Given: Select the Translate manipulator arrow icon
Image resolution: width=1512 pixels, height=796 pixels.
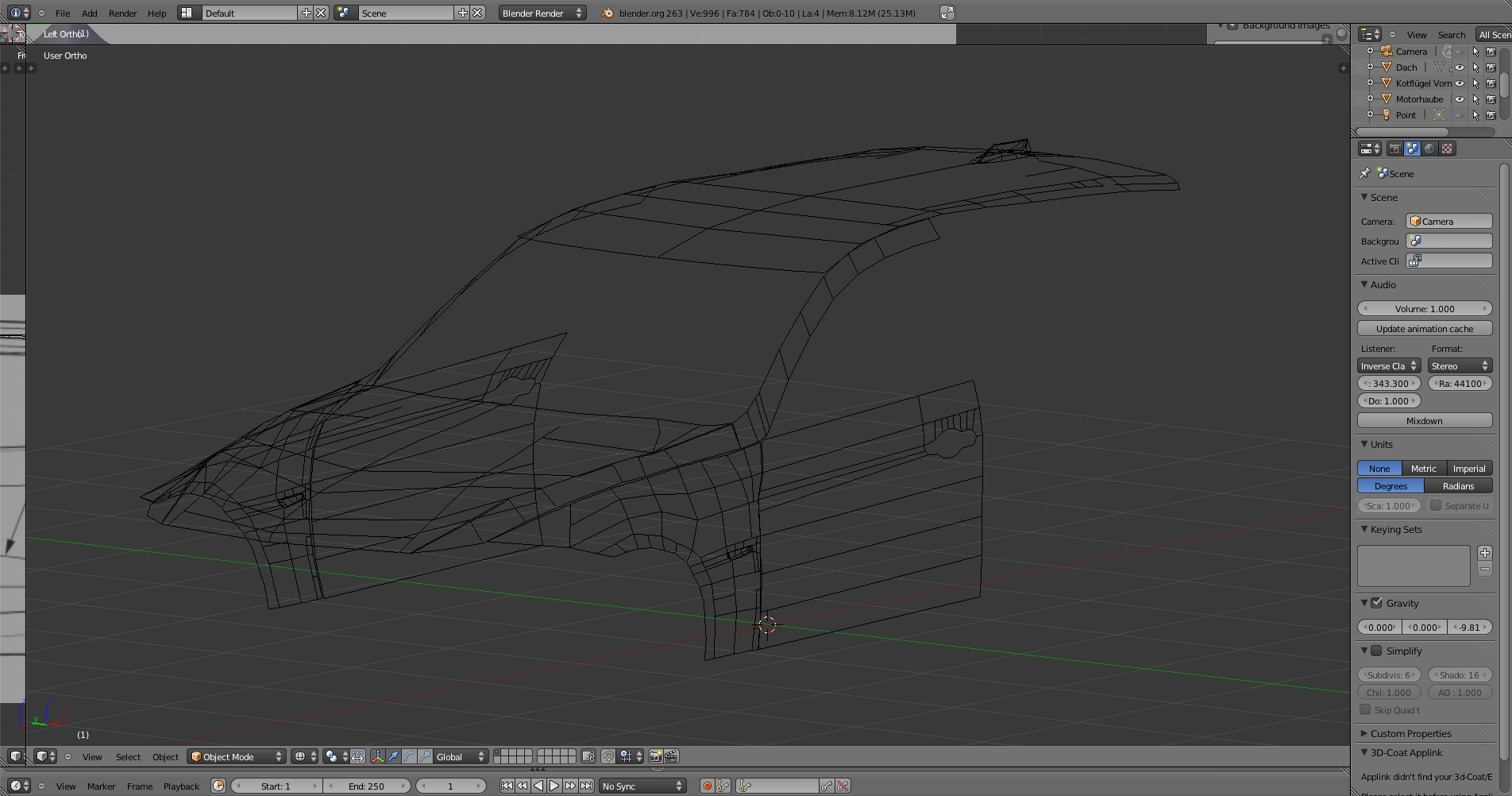Looking at the screenshot, I should pyautogui.click(x=393, y=756).
